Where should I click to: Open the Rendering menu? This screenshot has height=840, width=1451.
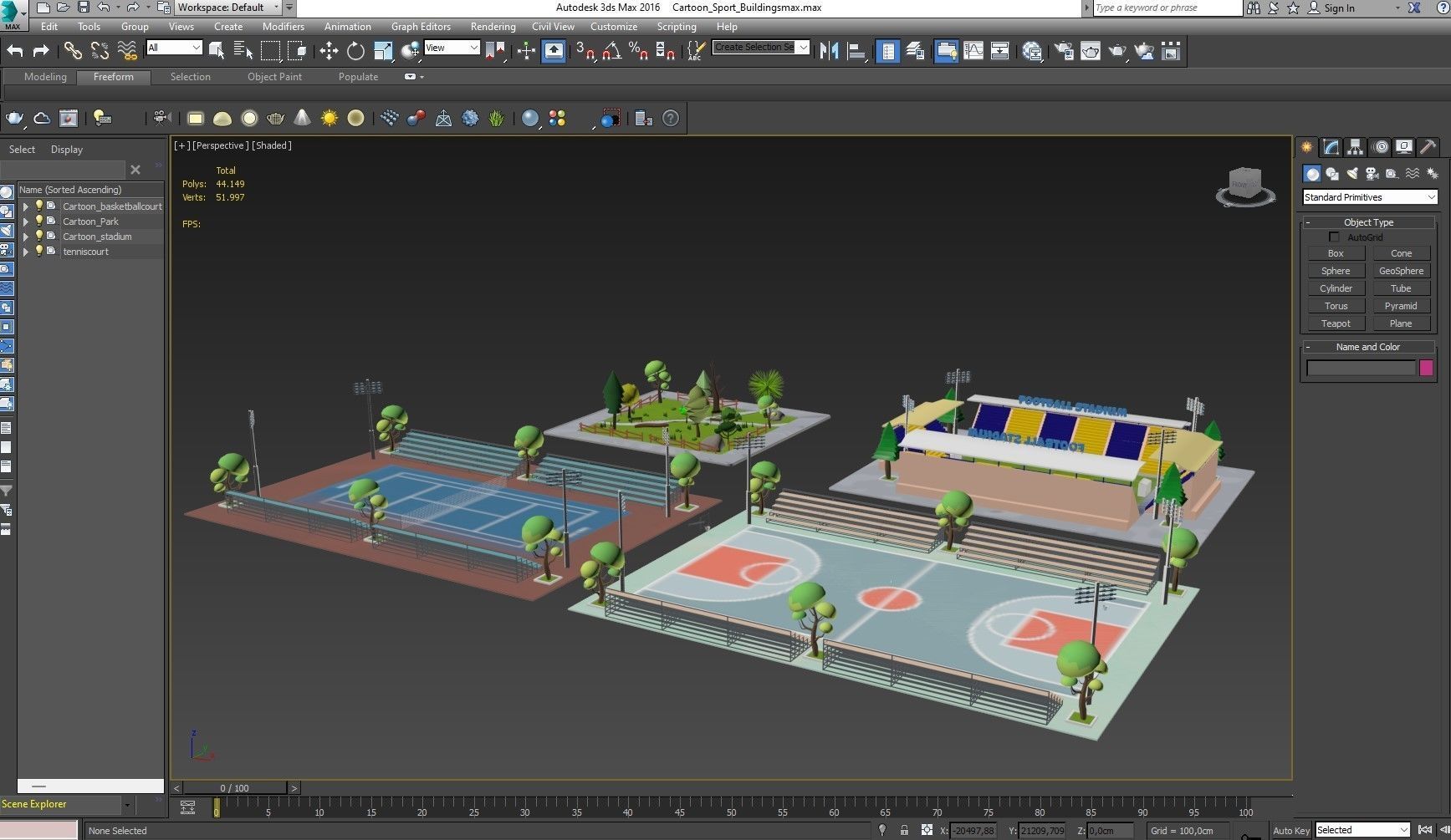[493, 27]
